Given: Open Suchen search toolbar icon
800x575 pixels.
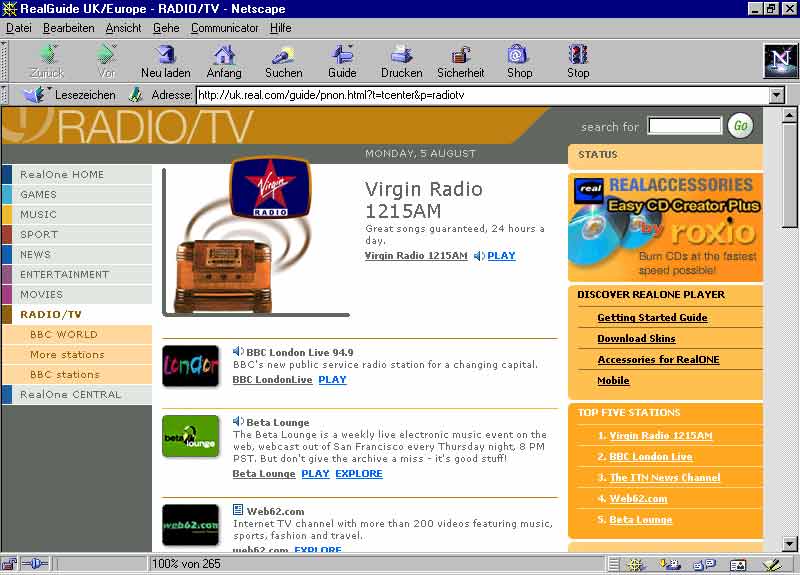Looking at the screenshot, I should (x=284, y=55).
